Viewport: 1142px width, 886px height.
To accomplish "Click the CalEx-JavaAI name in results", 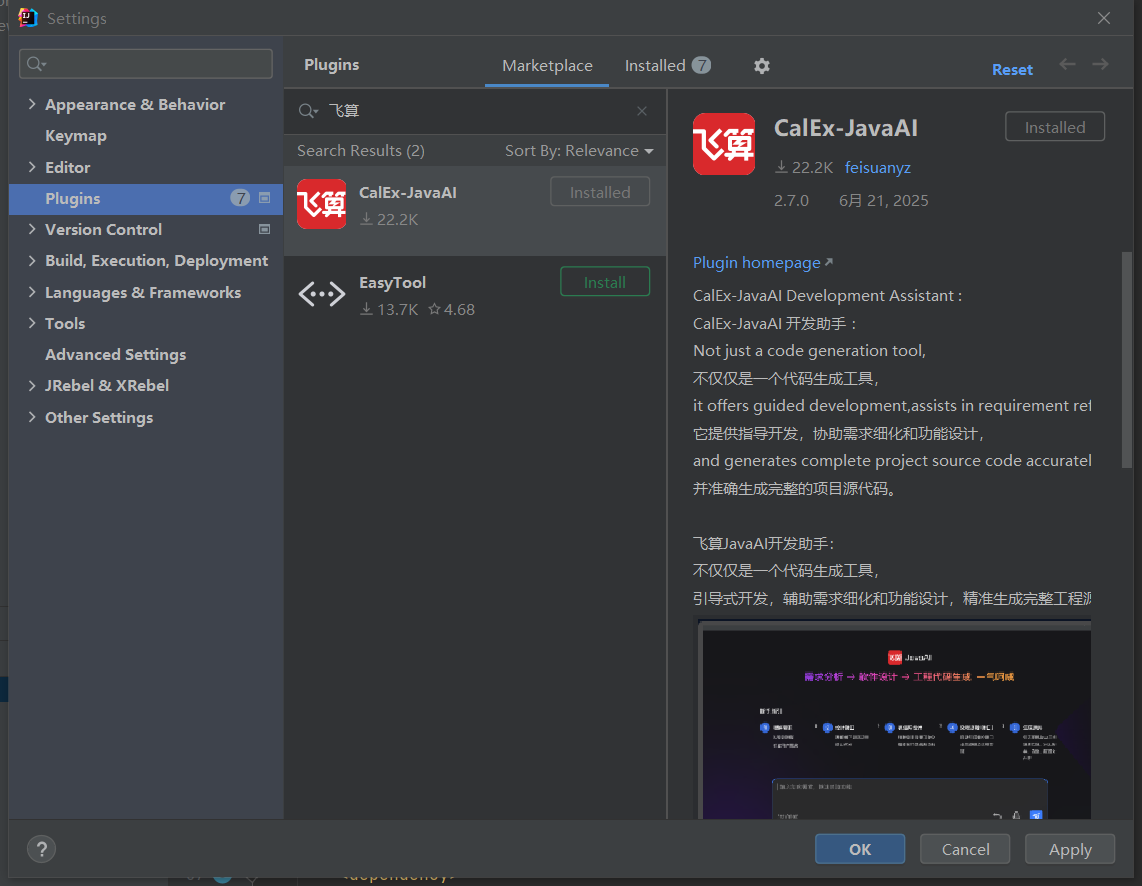I will (x=408, y=193).
